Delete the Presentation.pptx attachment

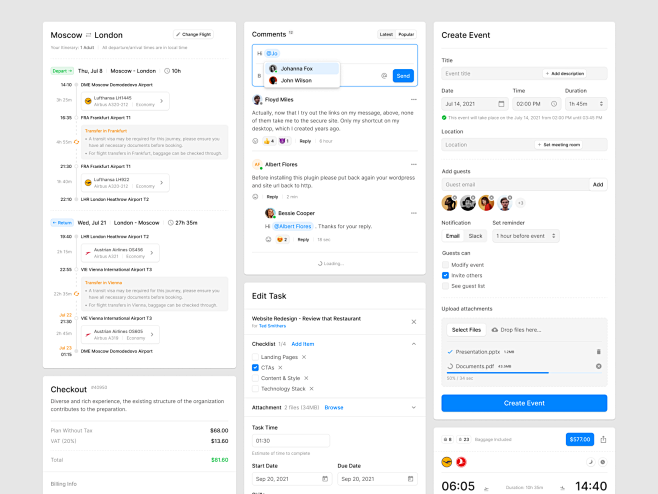coord(599,352)
